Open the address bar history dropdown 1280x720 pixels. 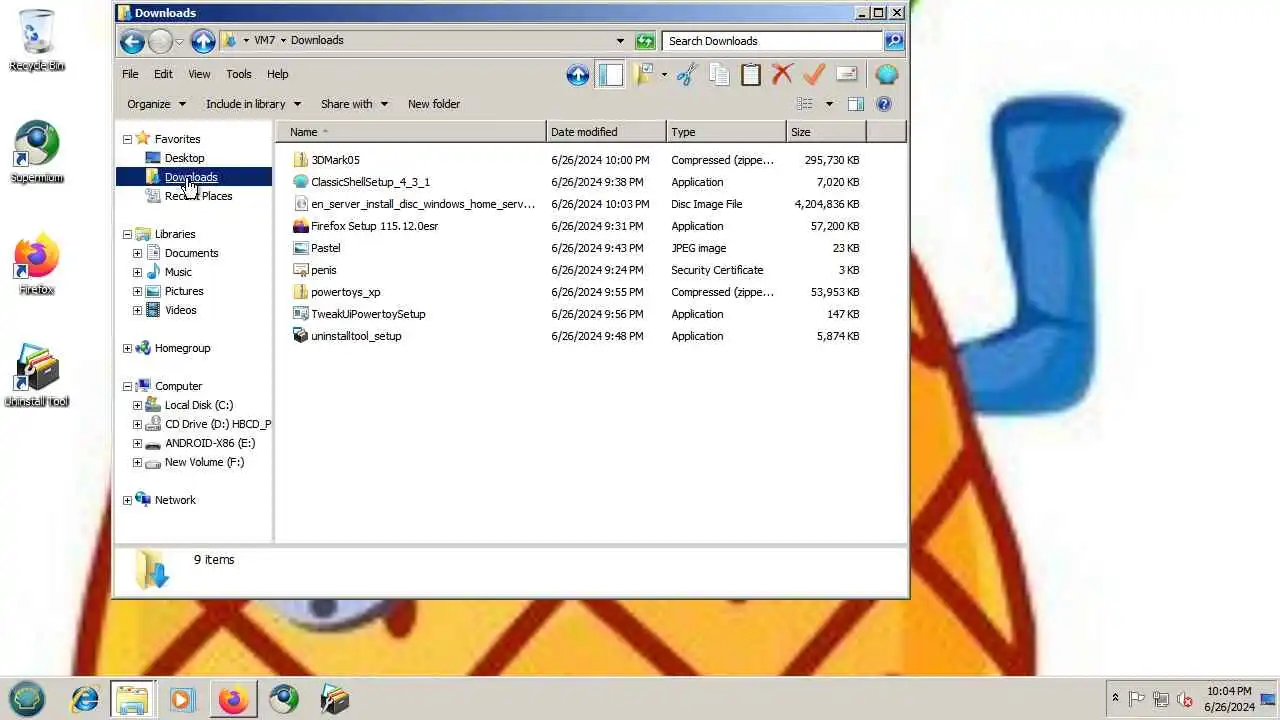[x=620, y=41]
